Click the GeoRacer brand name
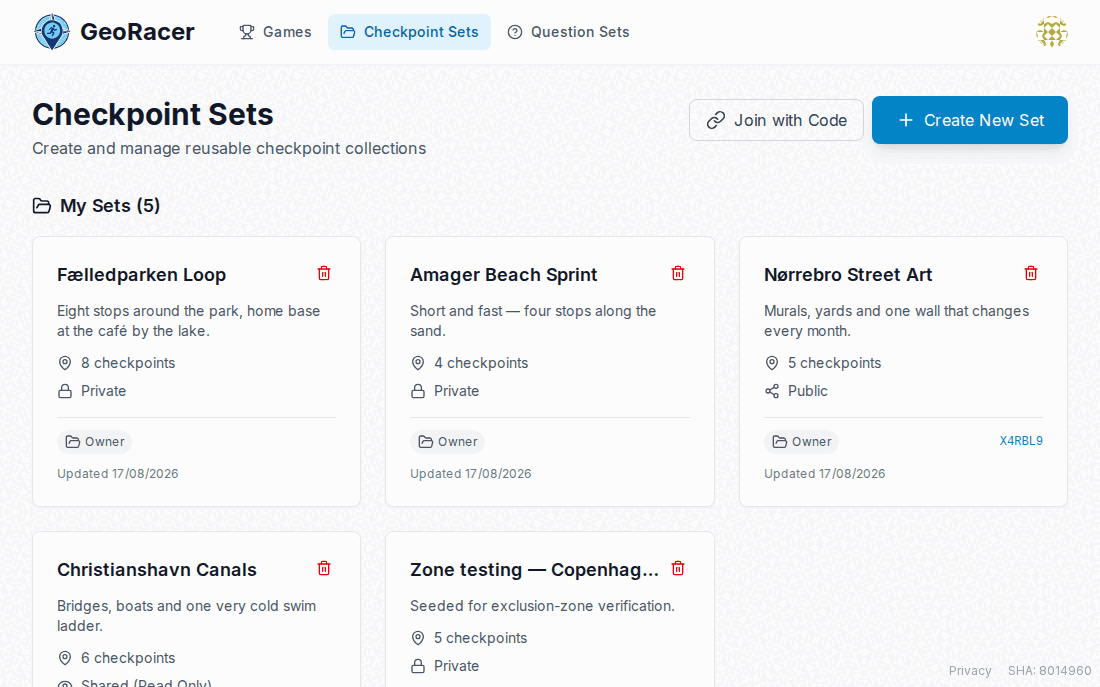 (138, 32)
